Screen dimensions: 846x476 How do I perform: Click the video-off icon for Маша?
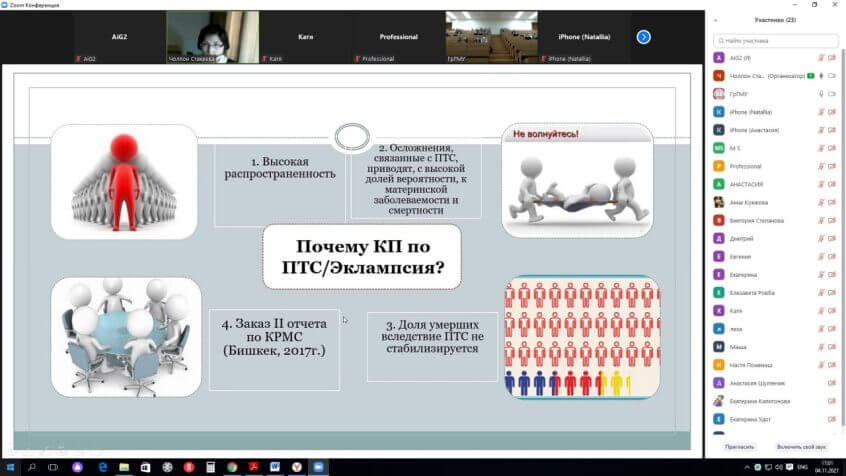(x=832, y=346)
